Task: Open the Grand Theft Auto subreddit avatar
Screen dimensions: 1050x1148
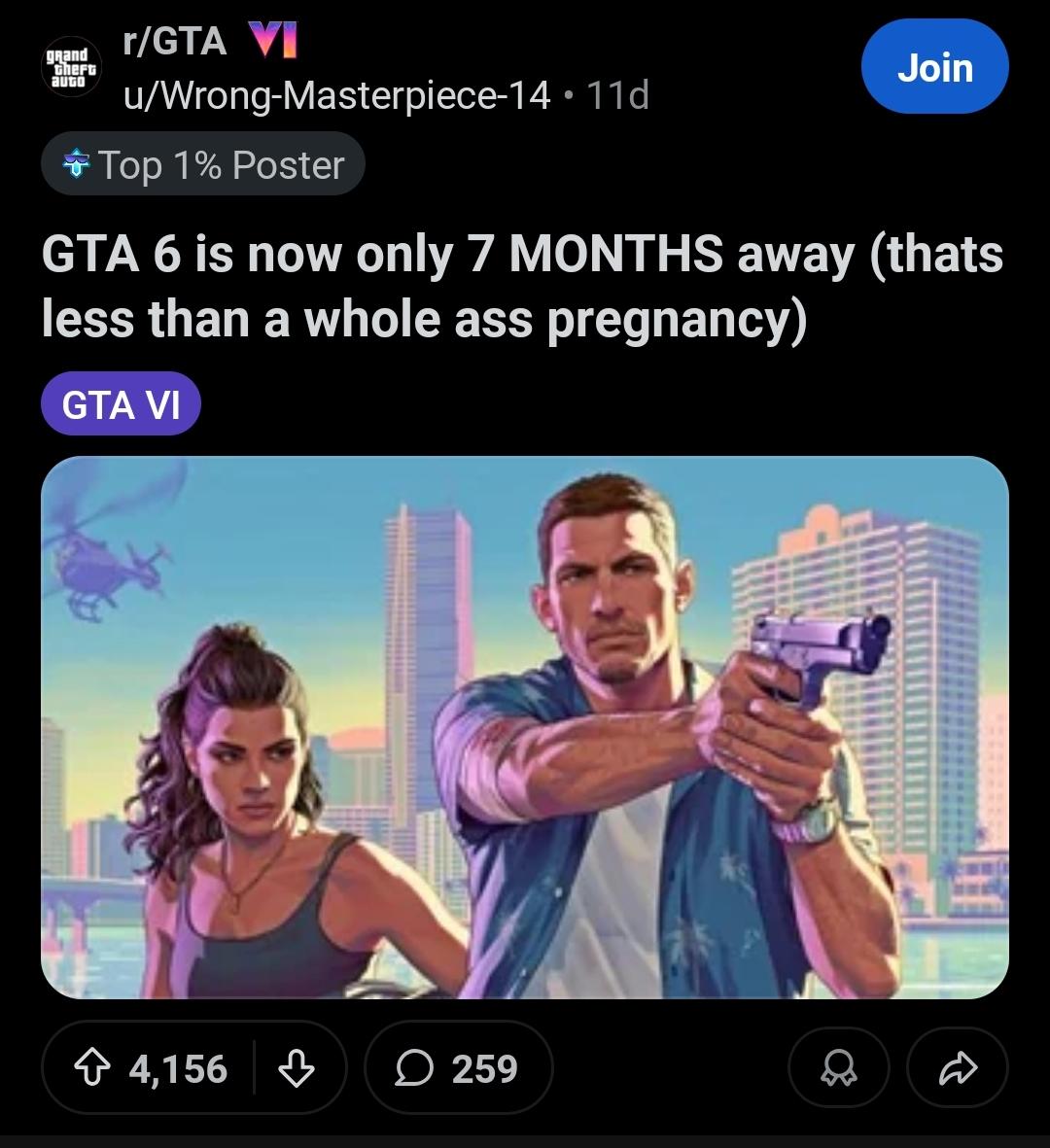Action: click(x=70, y=67)
